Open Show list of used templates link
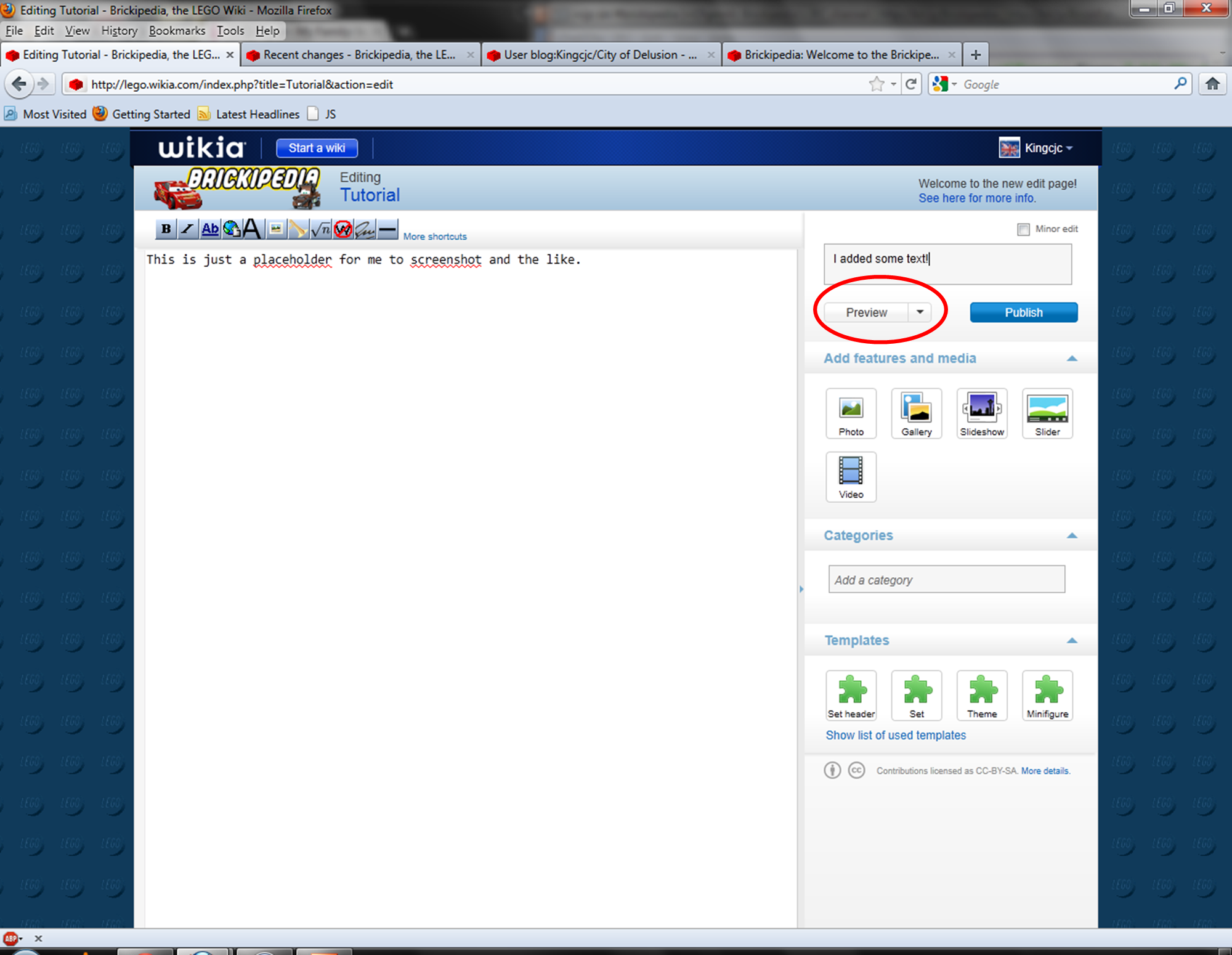The image size is (1232, 955). [895, 735]
